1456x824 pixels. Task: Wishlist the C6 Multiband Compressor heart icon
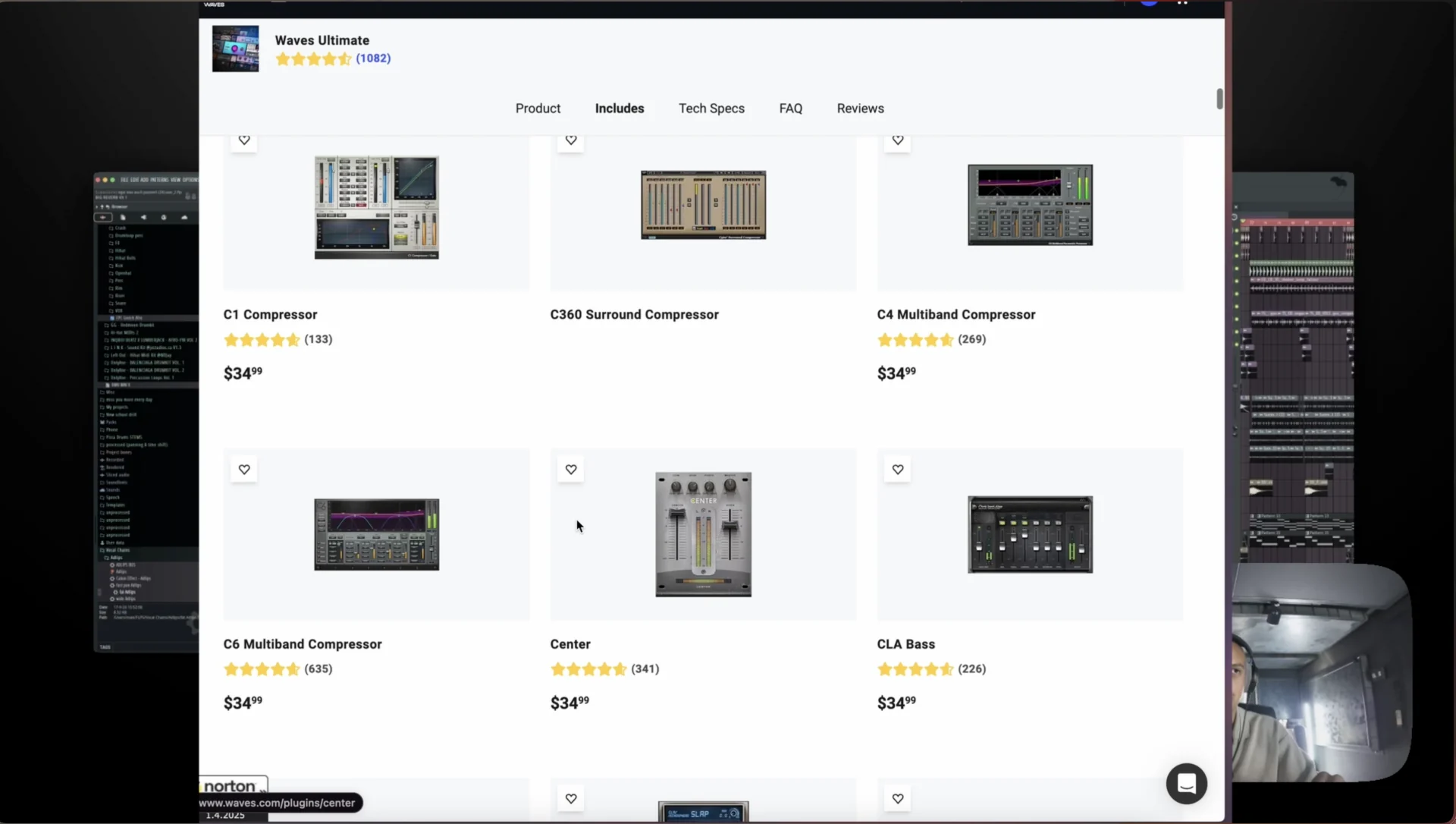(x=244, y=469)
